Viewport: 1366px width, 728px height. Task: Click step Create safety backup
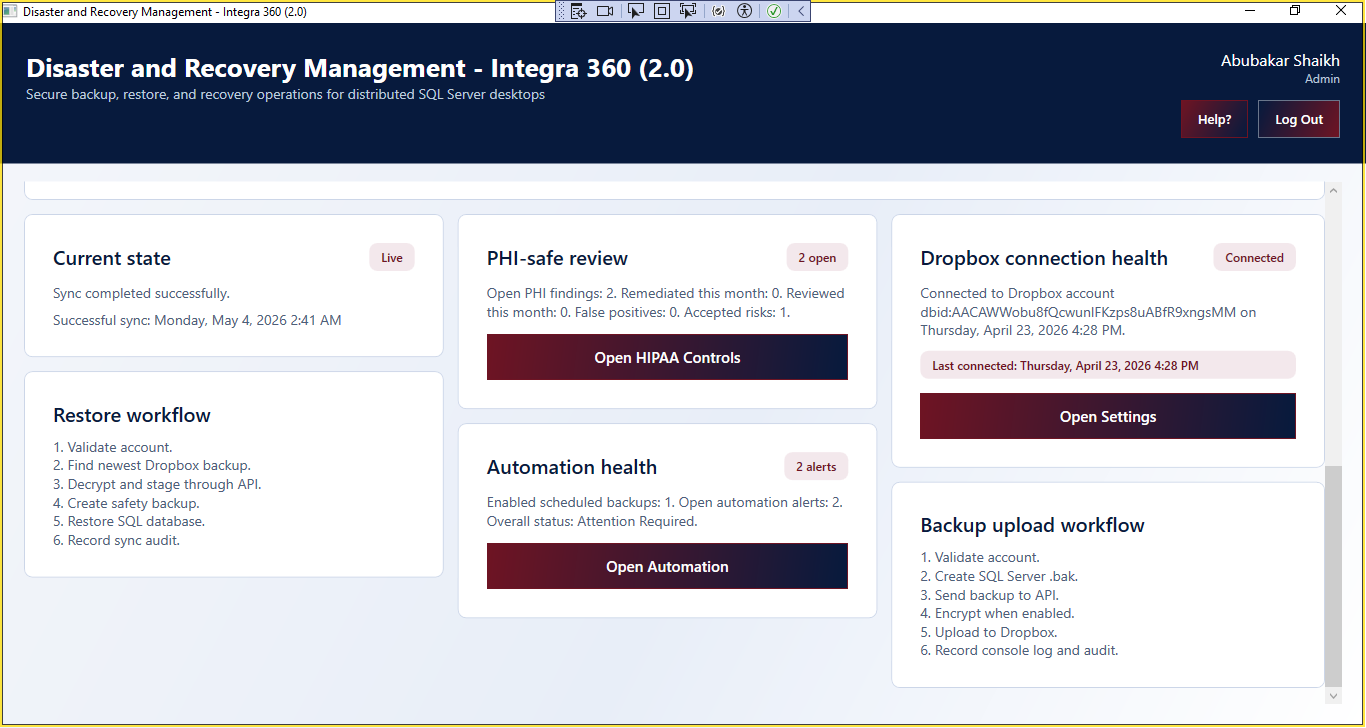click(126, 503)
